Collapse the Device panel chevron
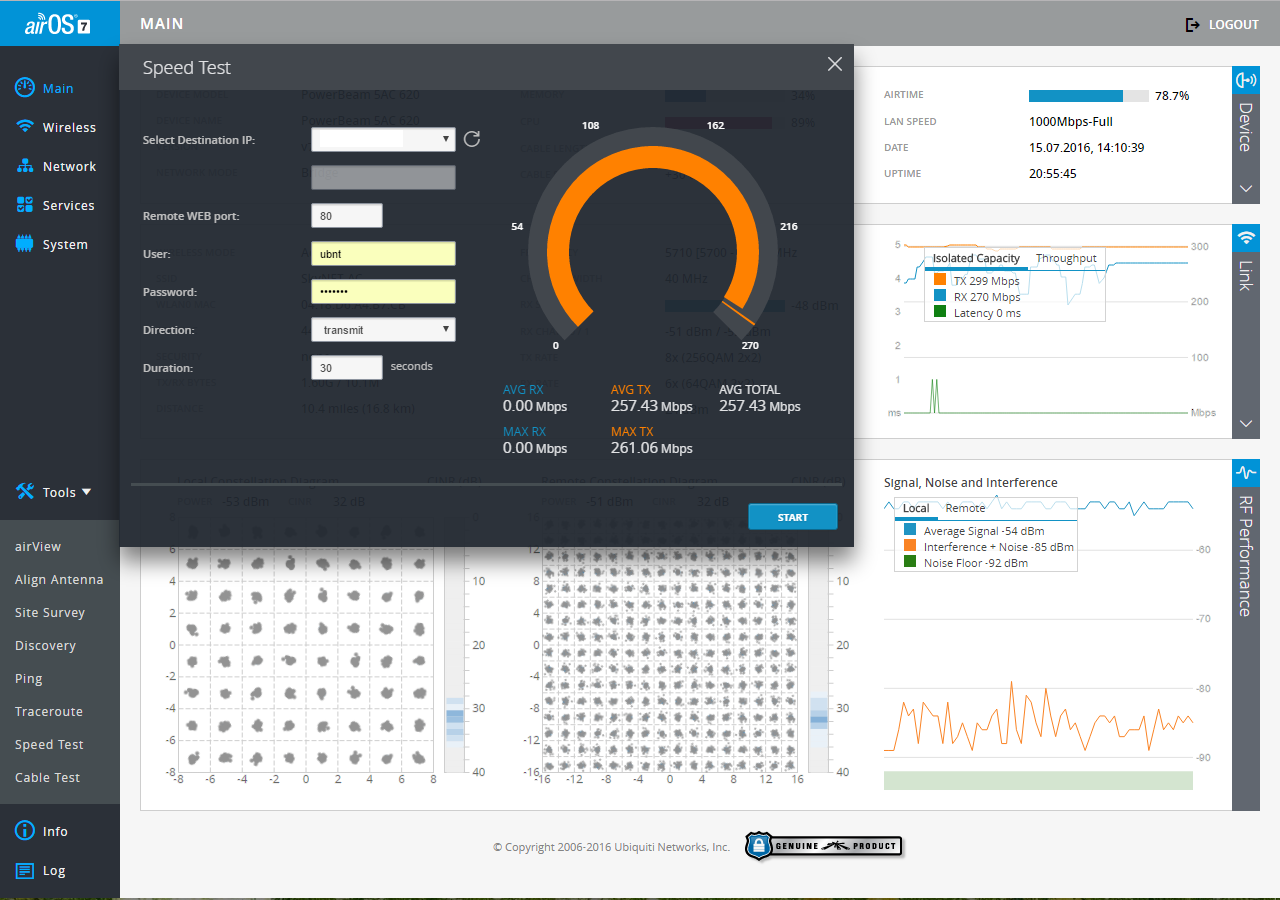Image resolution: width=1280 pixels, height=900 pixels. [x=1246, y=188]
